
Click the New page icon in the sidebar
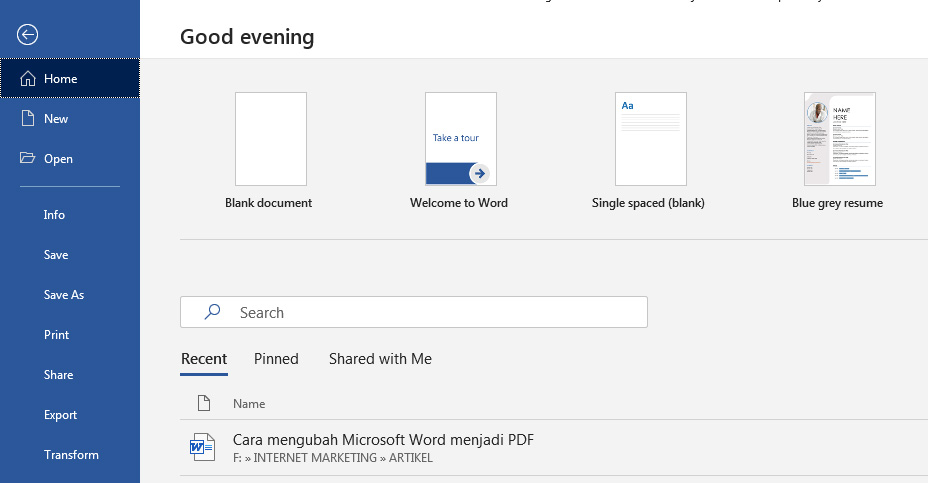click(28, 118)
